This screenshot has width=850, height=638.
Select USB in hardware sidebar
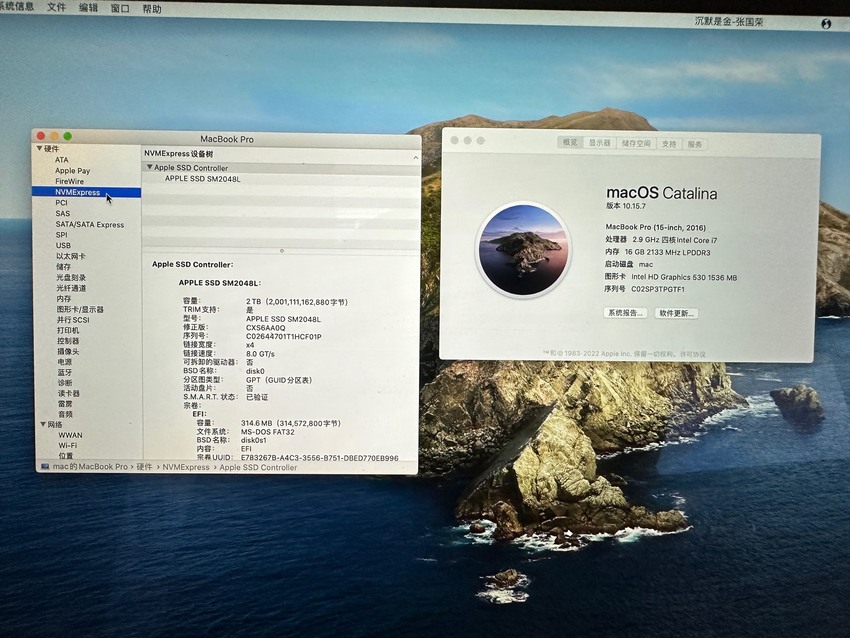63,245
